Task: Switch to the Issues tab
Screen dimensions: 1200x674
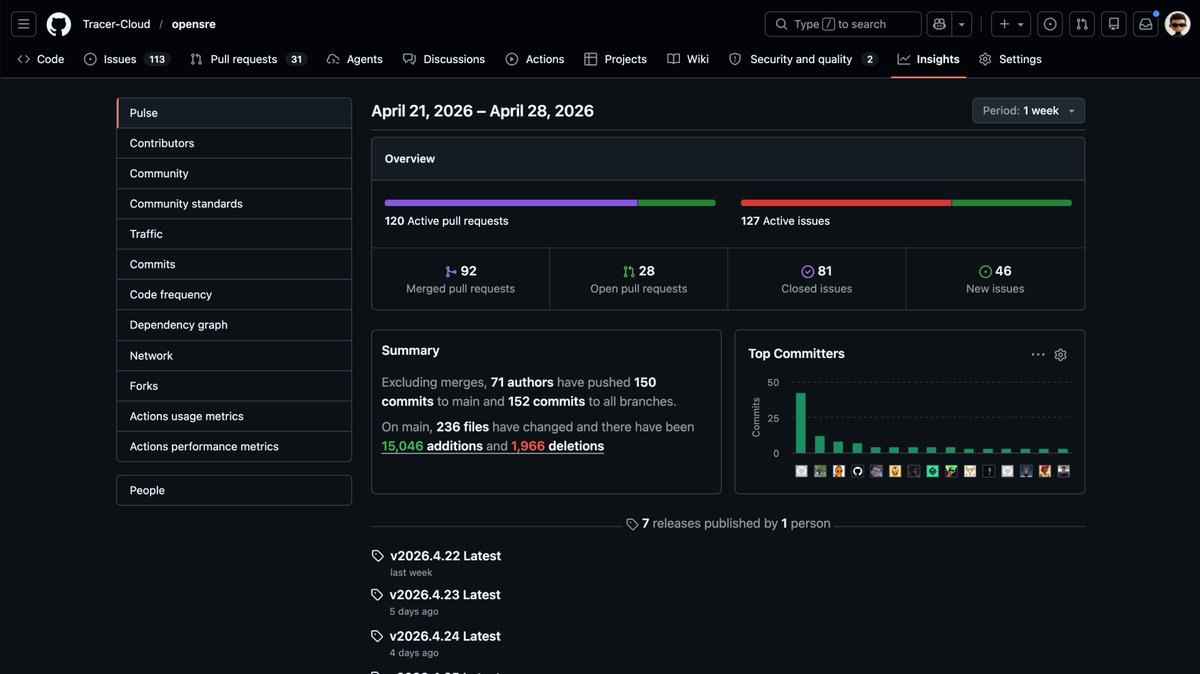Action: pyautogui.click(x=126, y=59)
